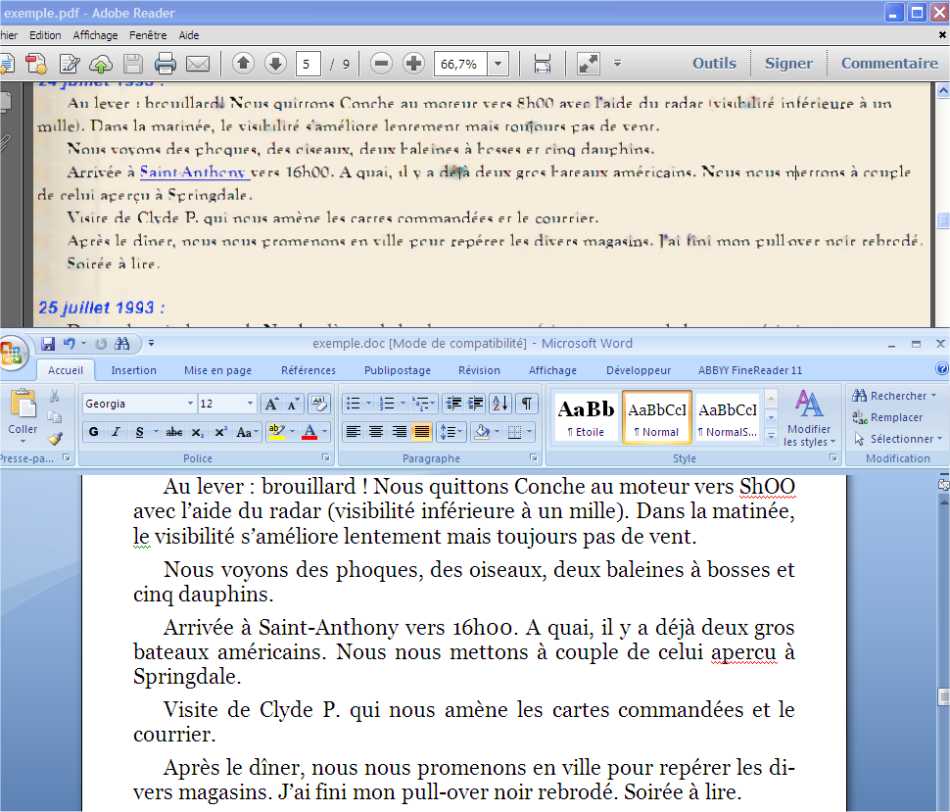Screen dimensions: 950x812
Task: Decrease indent in Paragraphe group
Action: tap(454, 404)
